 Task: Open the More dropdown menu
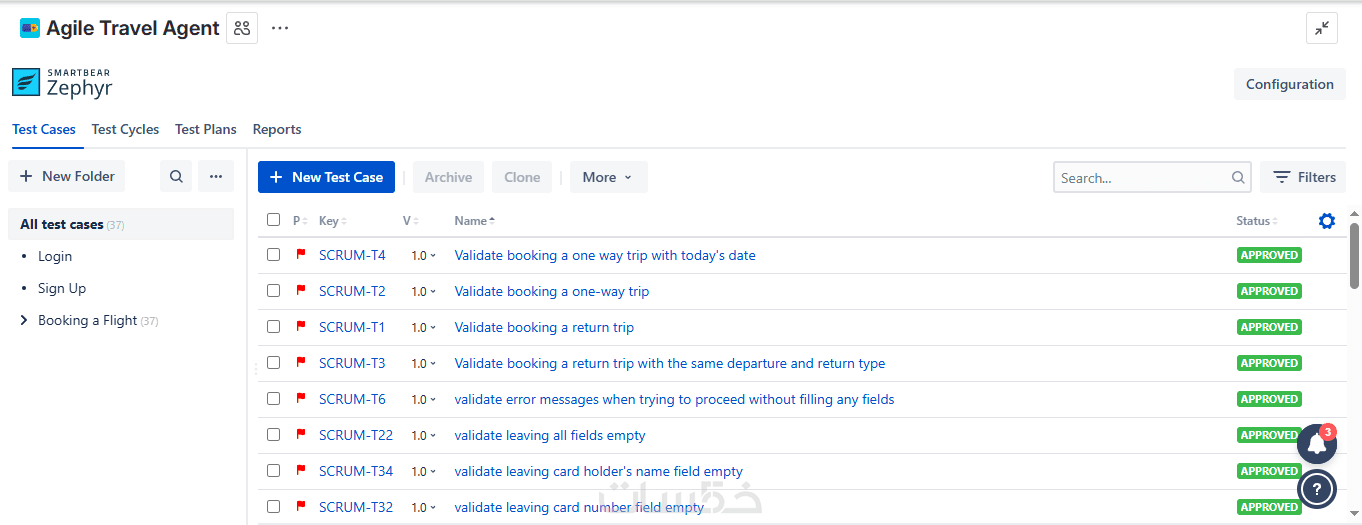[x=608, y=177]
